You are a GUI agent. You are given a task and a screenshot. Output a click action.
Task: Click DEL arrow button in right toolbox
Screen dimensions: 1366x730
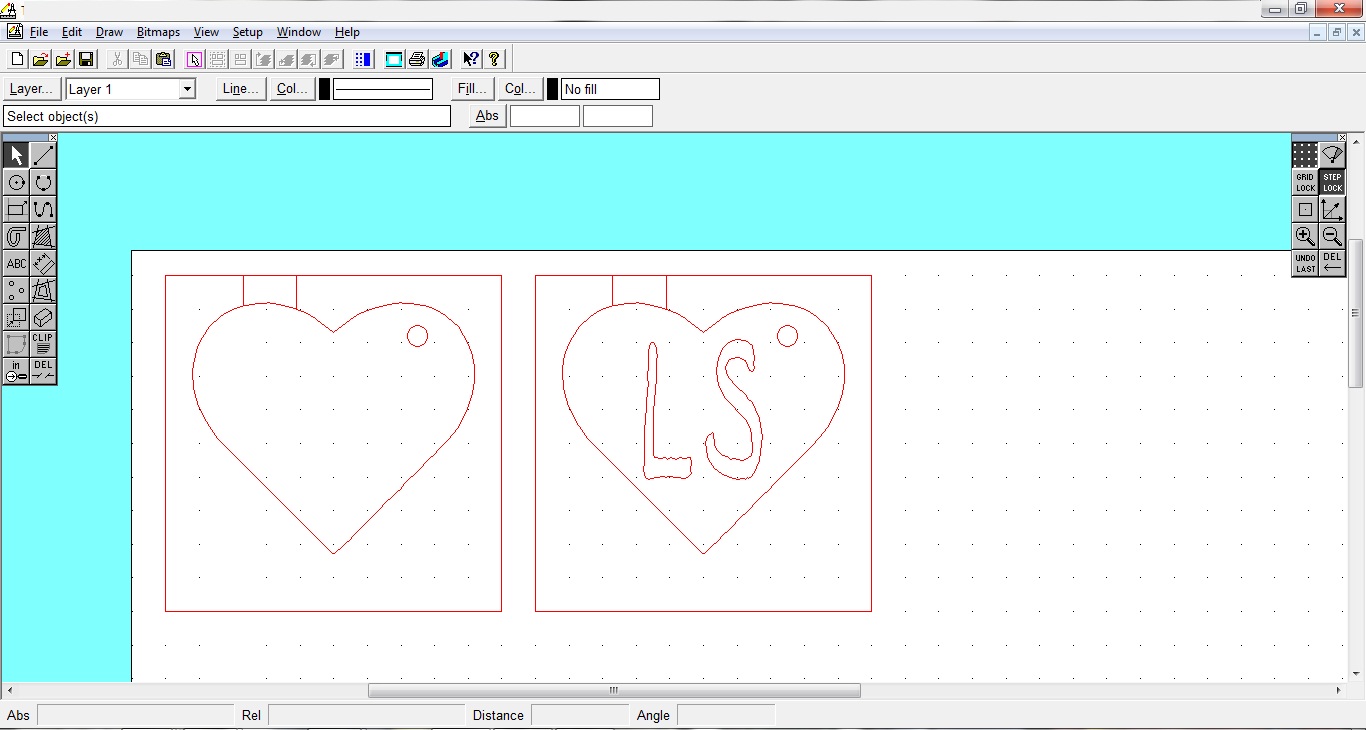click(x=1332, y=263)
